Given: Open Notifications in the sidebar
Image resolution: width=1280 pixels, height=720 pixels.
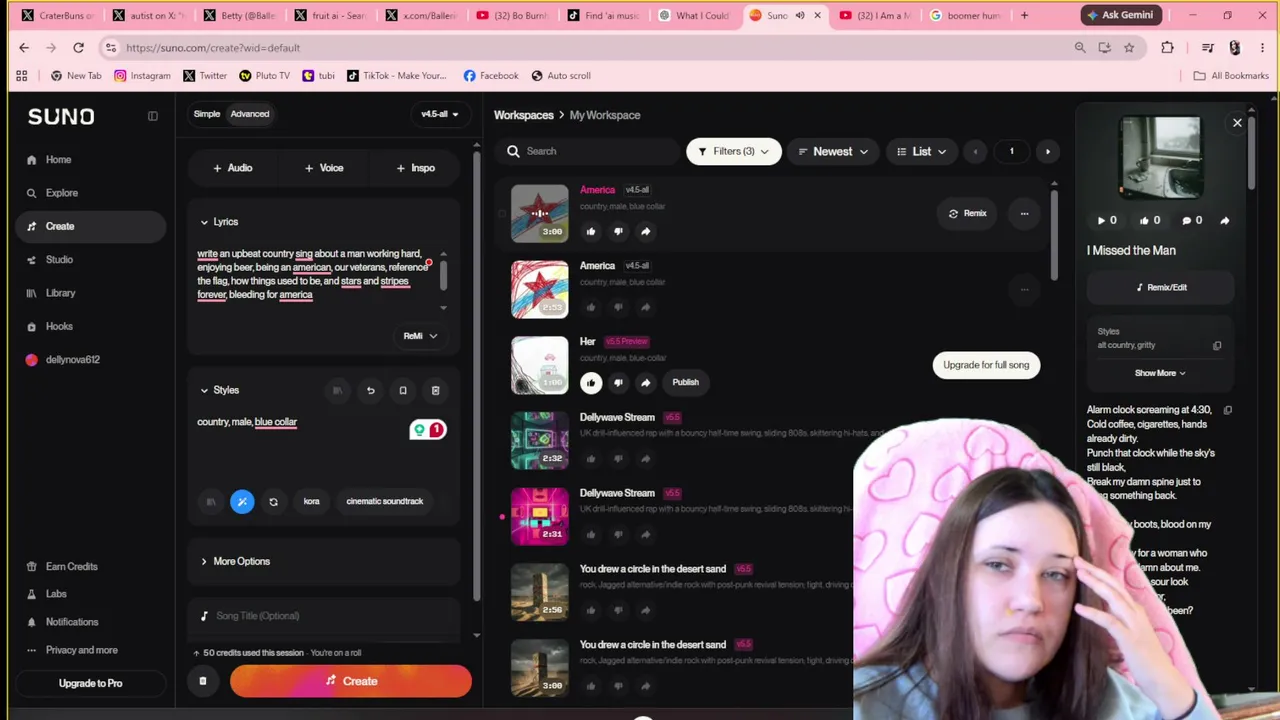Looking at the screenshot, I should pos(72,622).
